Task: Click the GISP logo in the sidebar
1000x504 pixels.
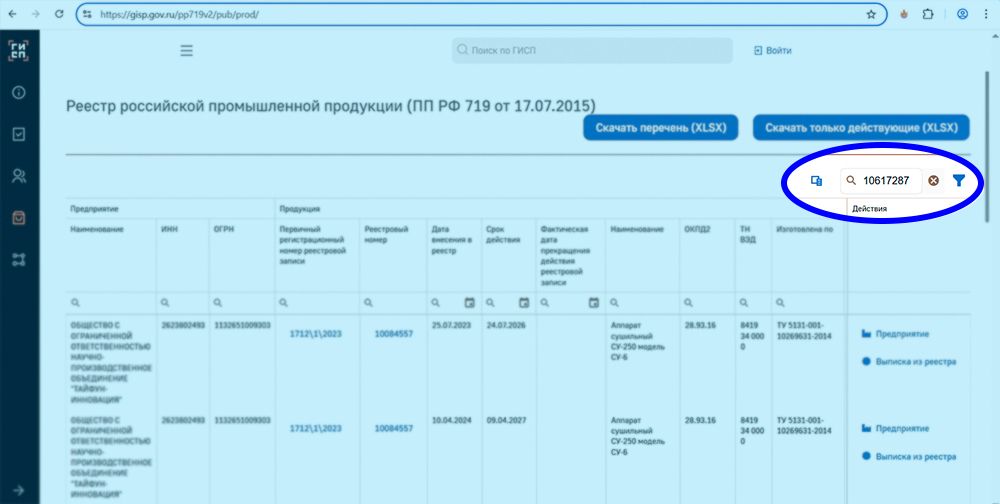Action: pos(18,51)
